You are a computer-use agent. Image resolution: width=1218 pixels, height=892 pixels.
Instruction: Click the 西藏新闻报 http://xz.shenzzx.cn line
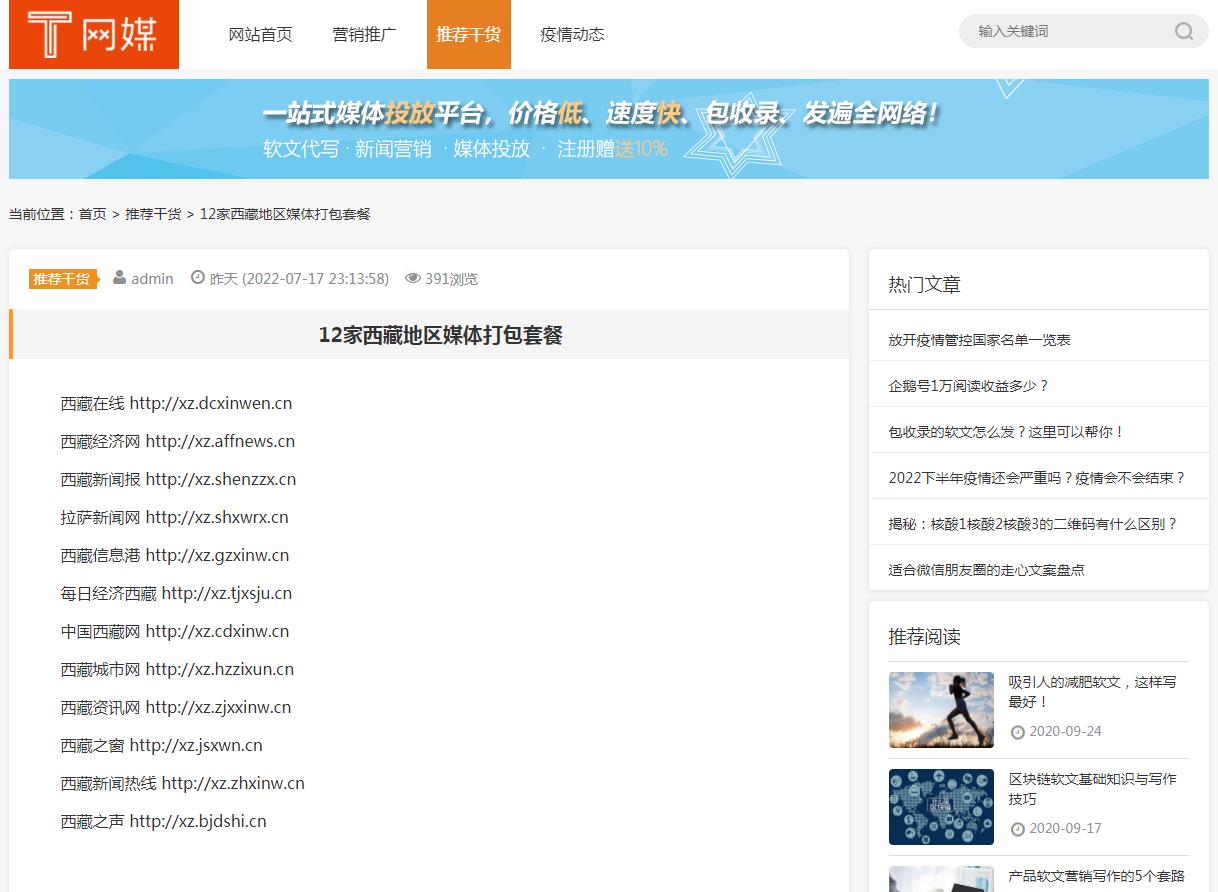pyautogui.click(x=178, y=480)
